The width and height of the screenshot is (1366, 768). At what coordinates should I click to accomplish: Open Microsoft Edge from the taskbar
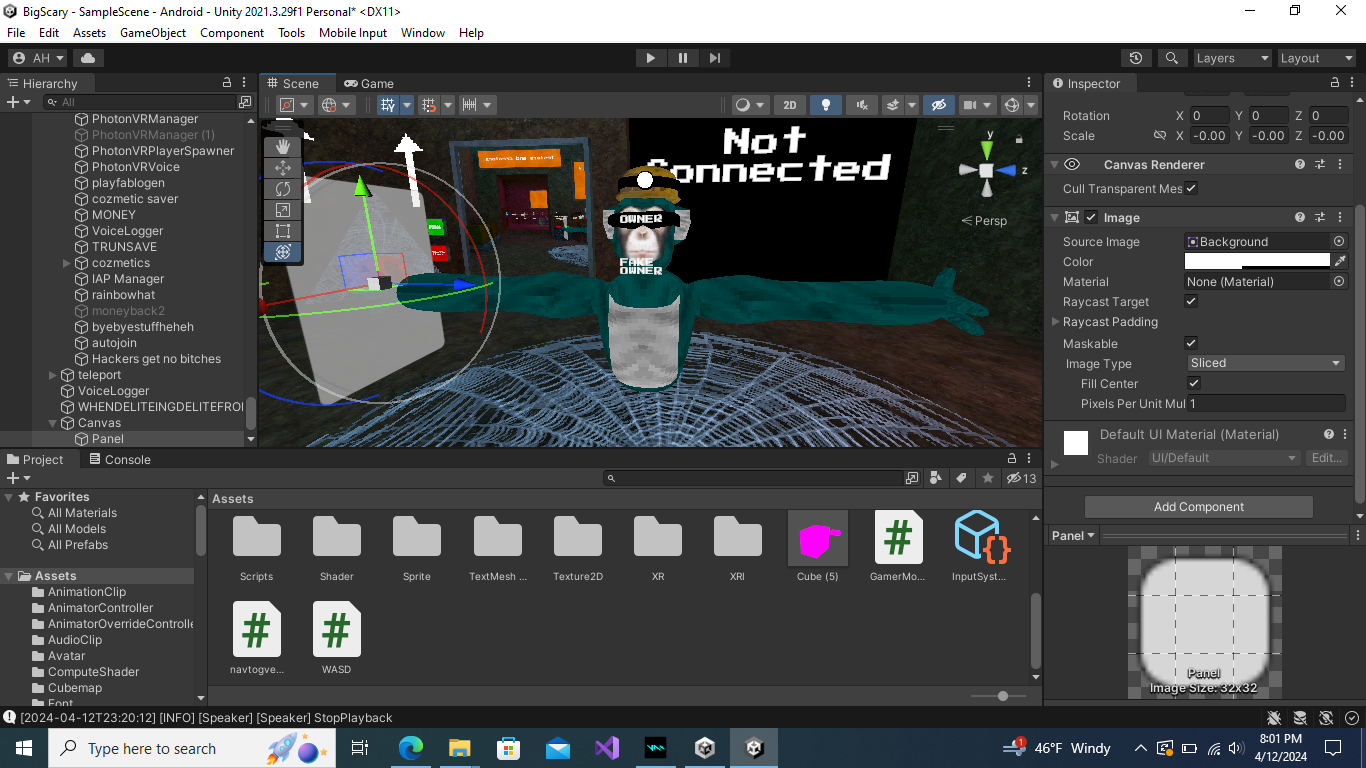point(411,748)
